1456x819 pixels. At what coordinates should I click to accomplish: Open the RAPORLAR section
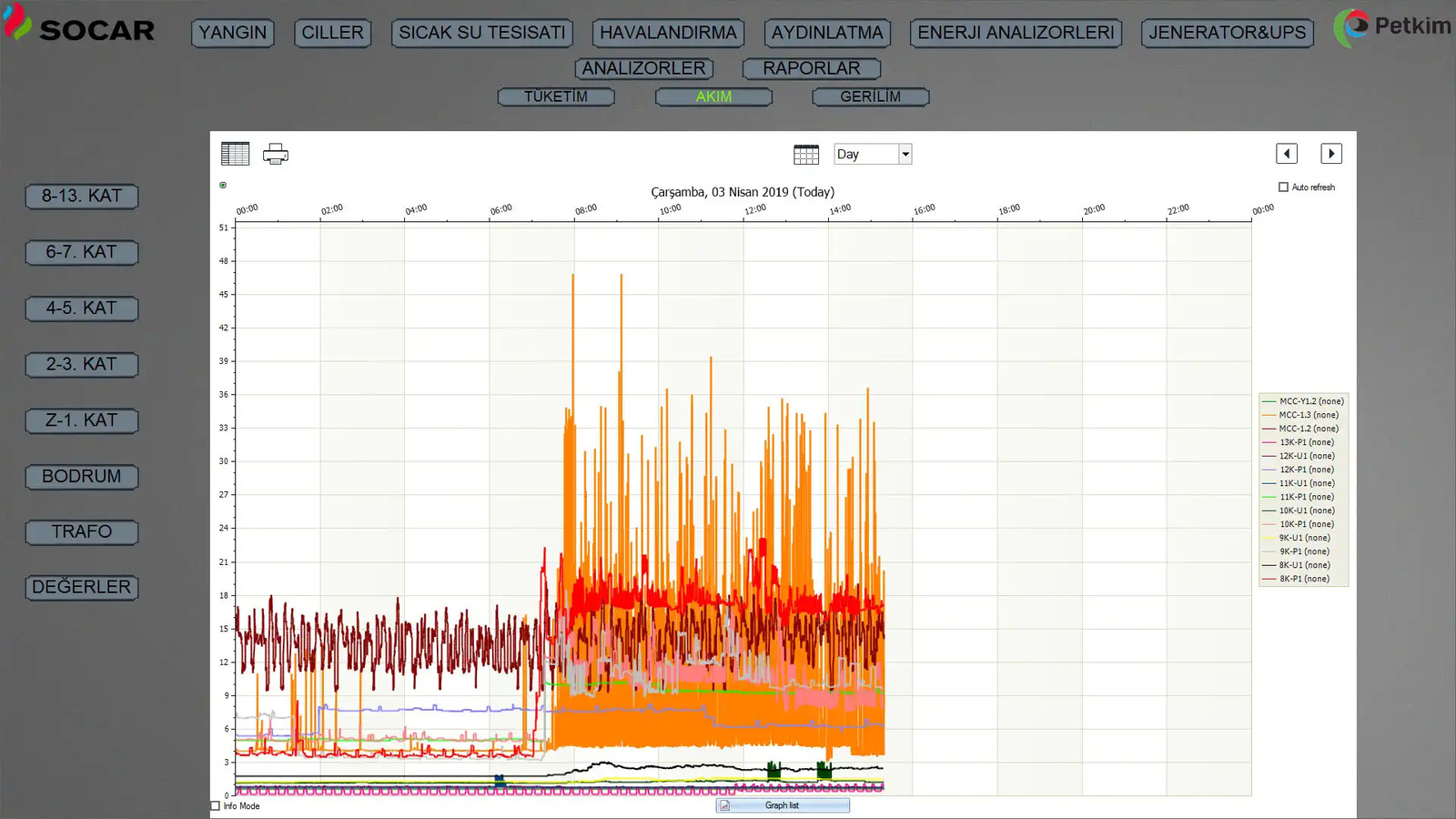[811, 68]
